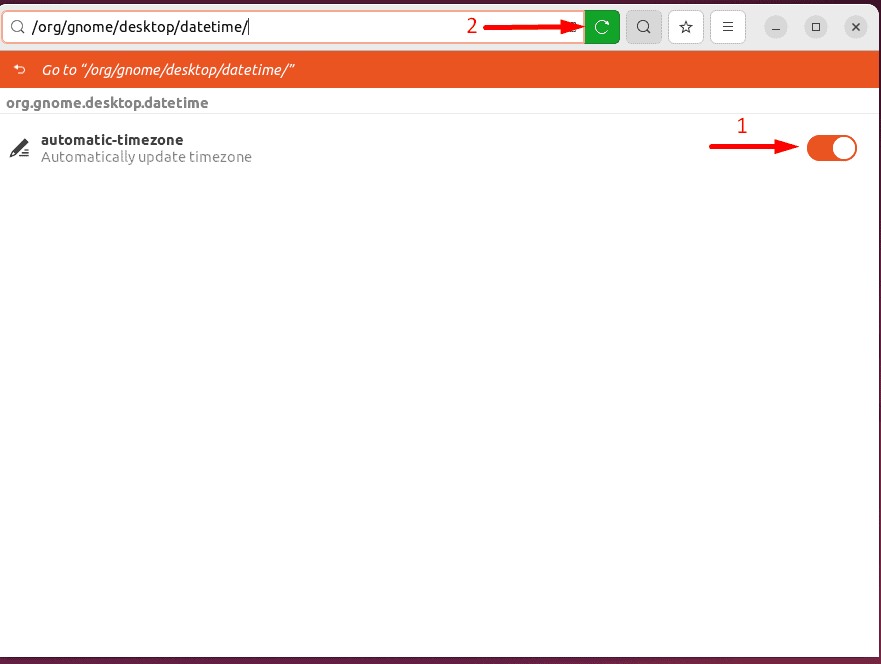The width and height of the screenshot is (881, 664).
Task: Bookmark the current path with the star
Action: point(685,27)
